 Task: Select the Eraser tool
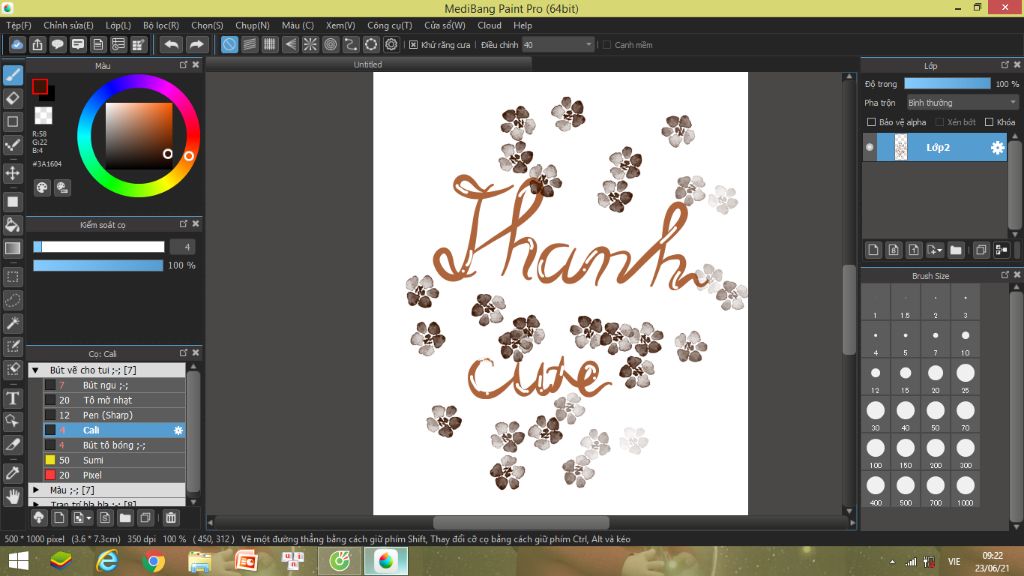click(12, 99)
